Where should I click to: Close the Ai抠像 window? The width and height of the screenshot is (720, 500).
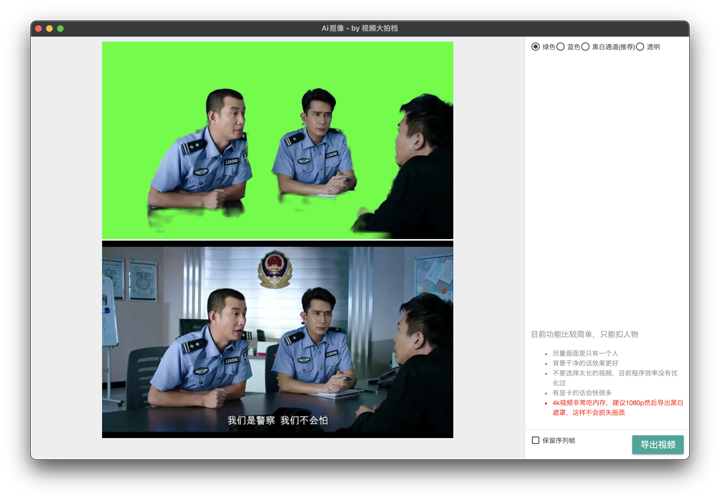39,28
